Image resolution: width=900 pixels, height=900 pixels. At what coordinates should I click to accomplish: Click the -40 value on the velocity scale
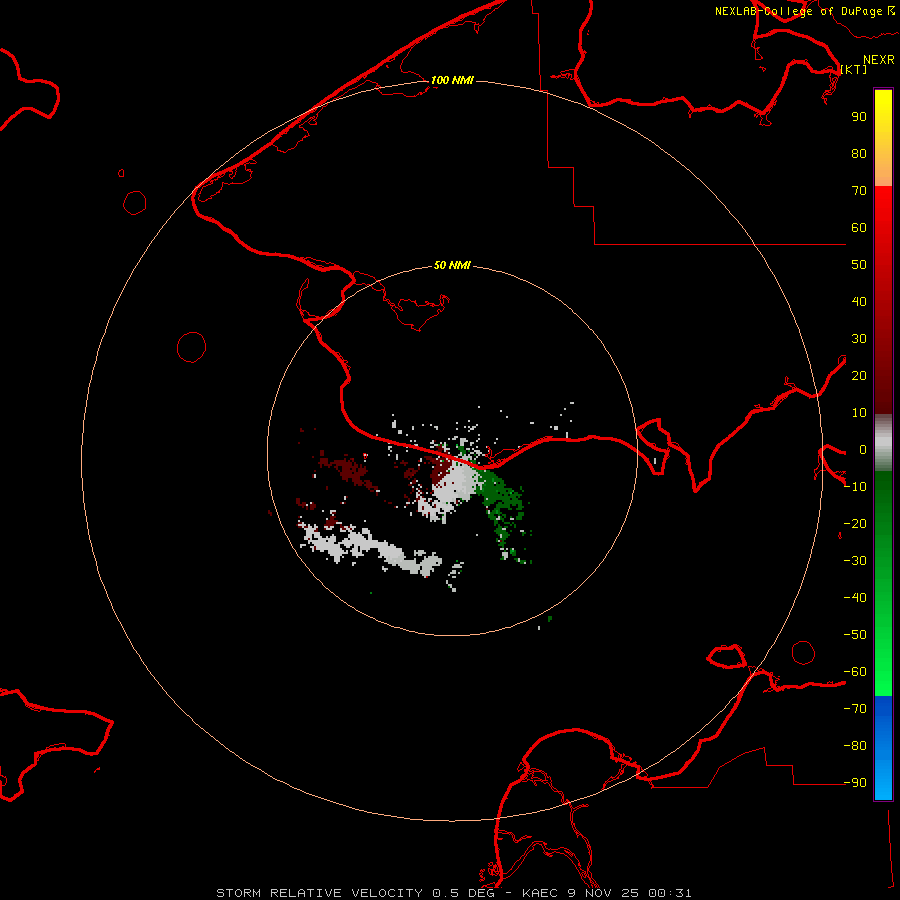[x=855, y=598]
